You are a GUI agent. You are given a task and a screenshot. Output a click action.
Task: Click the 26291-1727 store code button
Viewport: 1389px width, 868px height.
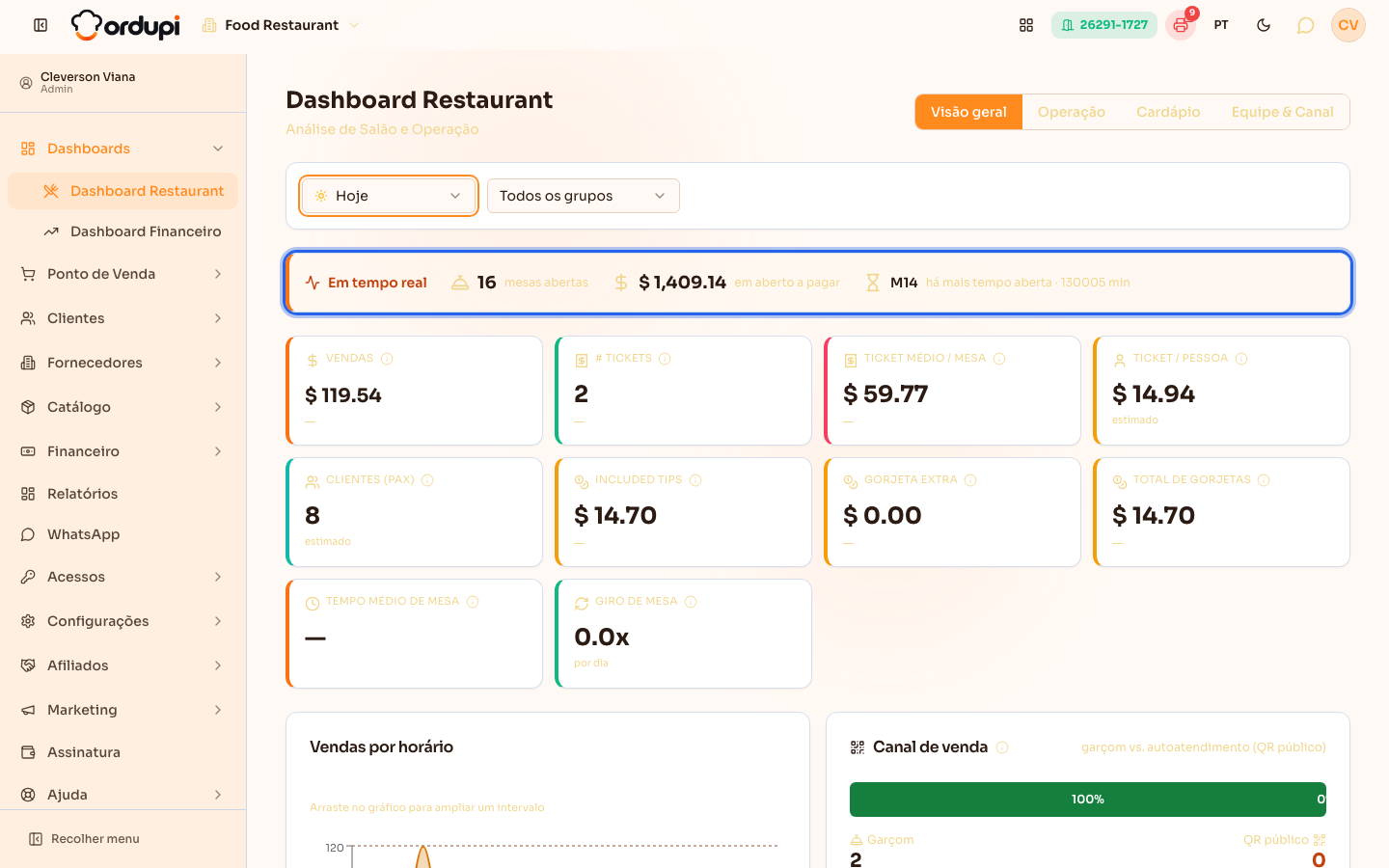(x=1104, y=25)
